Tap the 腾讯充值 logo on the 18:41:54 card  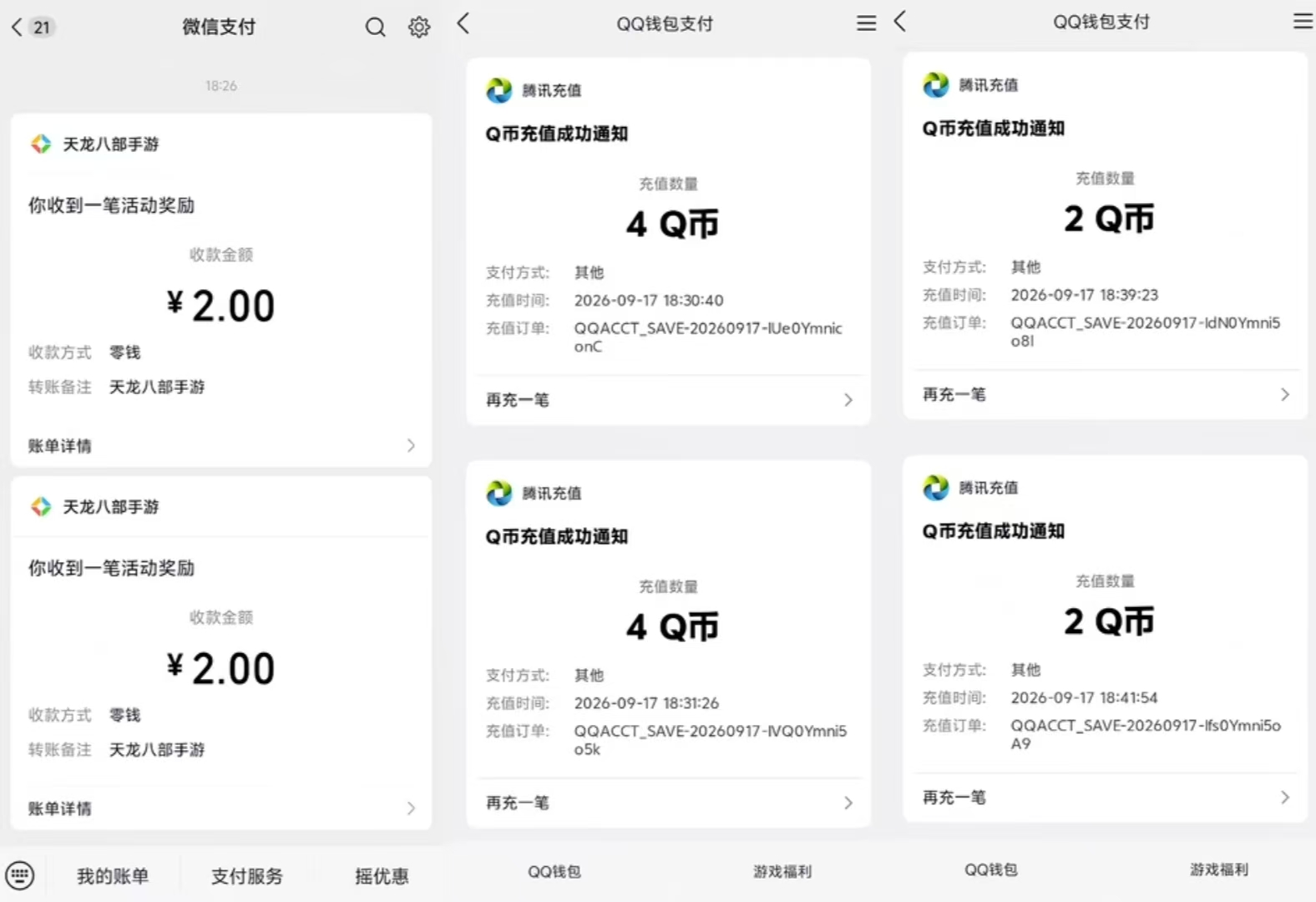click(x=936, y=488)
